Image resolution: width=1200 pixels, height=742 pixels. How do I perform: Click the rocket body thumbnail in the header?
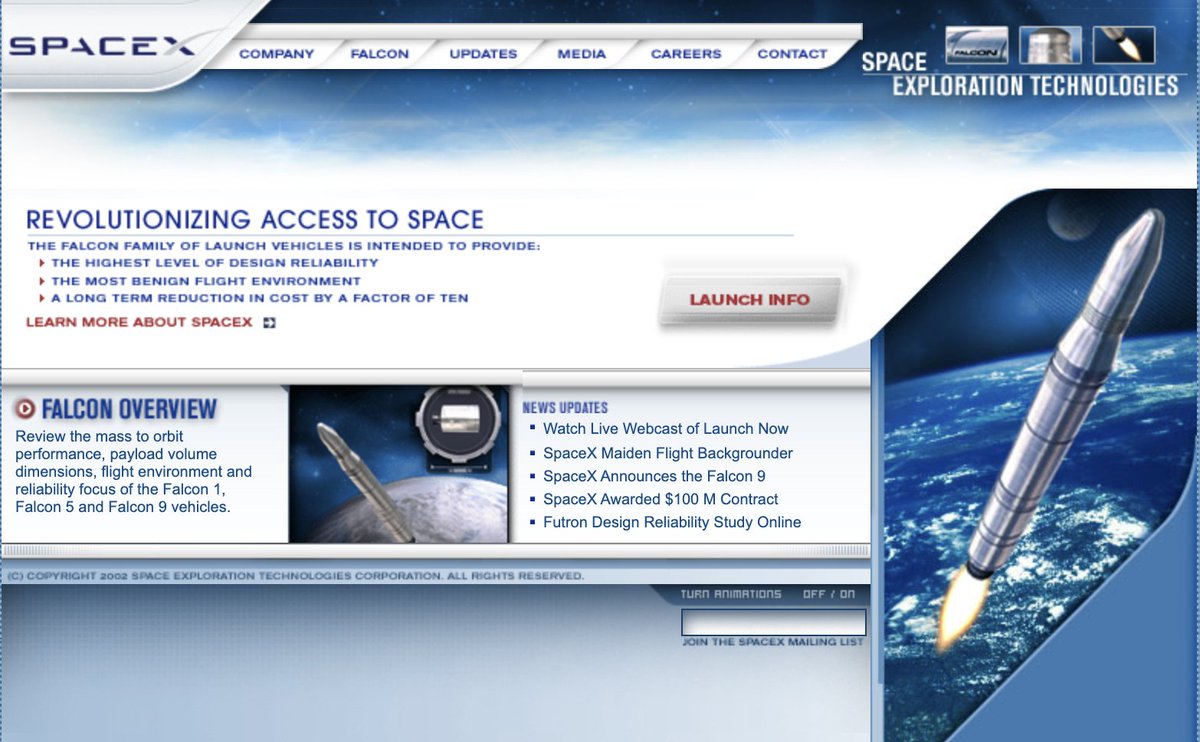click(x=1049, y=45)
